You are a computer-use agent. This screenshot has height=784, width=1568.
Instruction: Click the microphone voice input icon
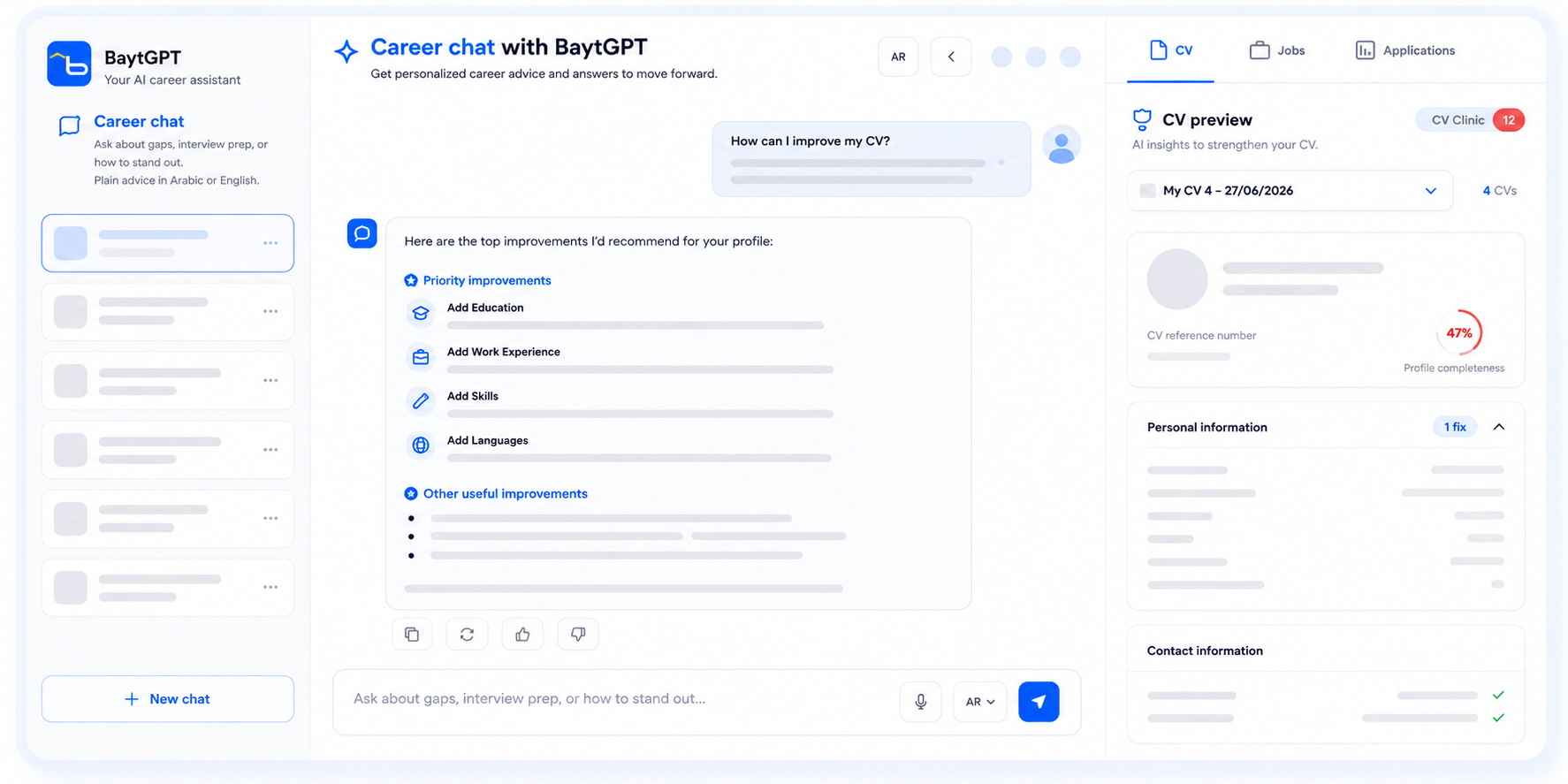(920, 702)
